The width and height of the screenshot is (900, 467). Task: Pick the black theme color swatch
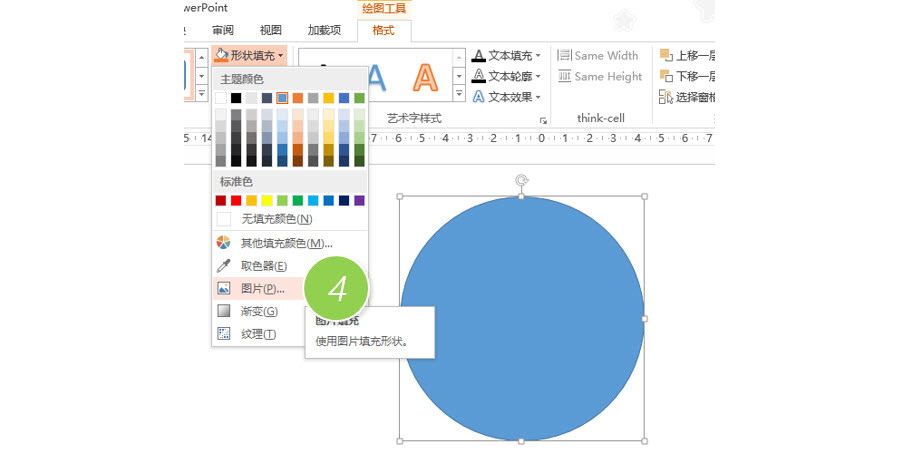236,98
